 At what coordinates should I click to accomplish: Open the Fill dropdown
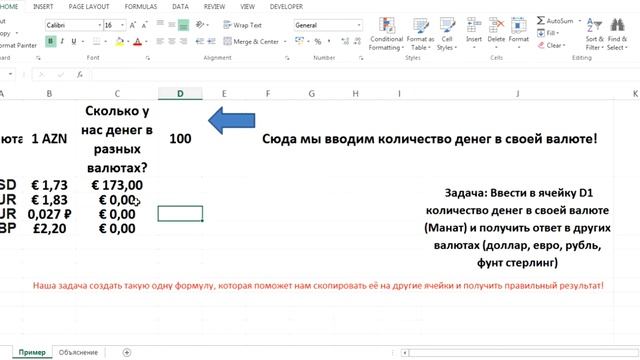[x=548, y=33]
